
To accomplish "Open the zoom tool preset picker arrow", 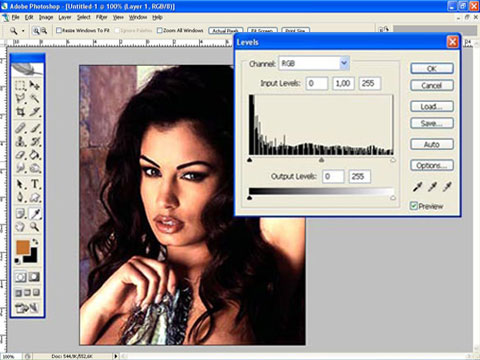I will [x=23, y=31].
